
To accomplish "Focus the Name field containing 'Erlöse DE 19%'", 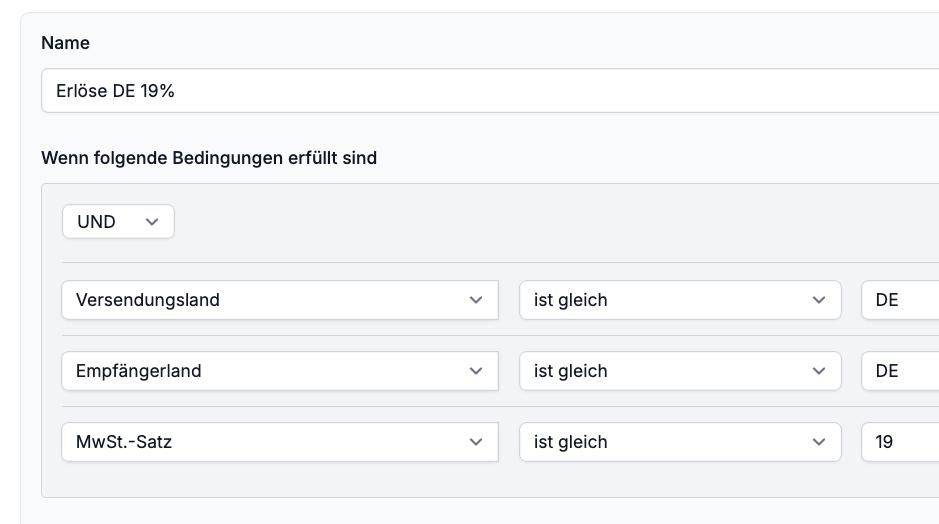I will (x=490, y=90).
